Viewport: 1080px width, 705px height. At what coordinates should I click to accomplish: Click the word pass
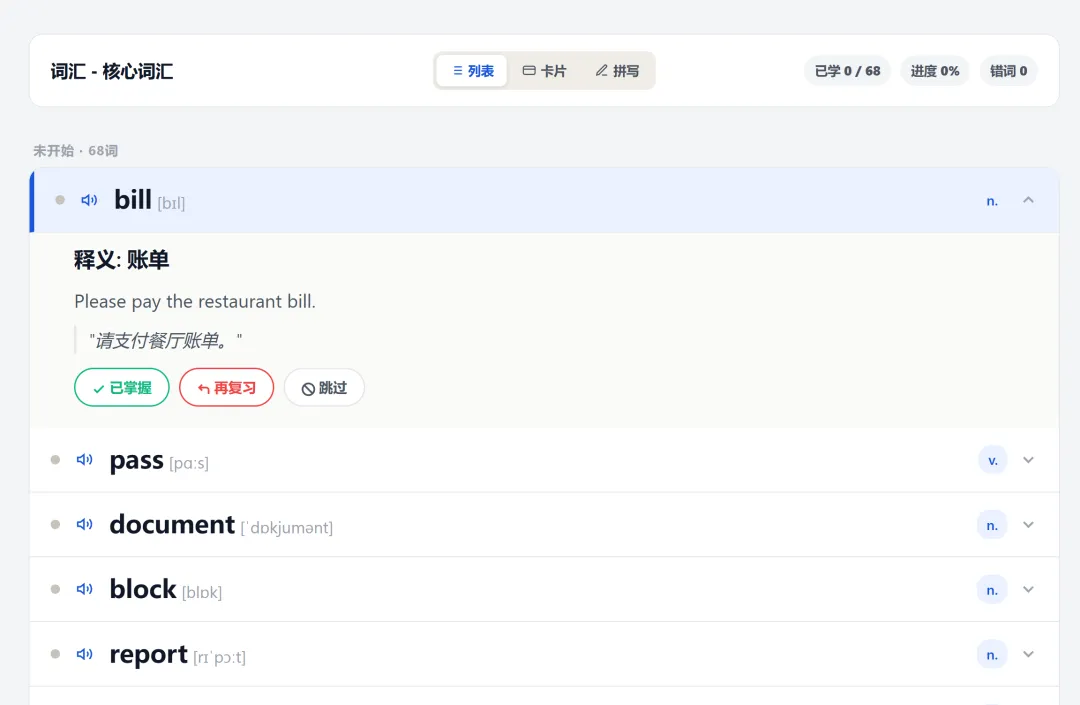136,461
